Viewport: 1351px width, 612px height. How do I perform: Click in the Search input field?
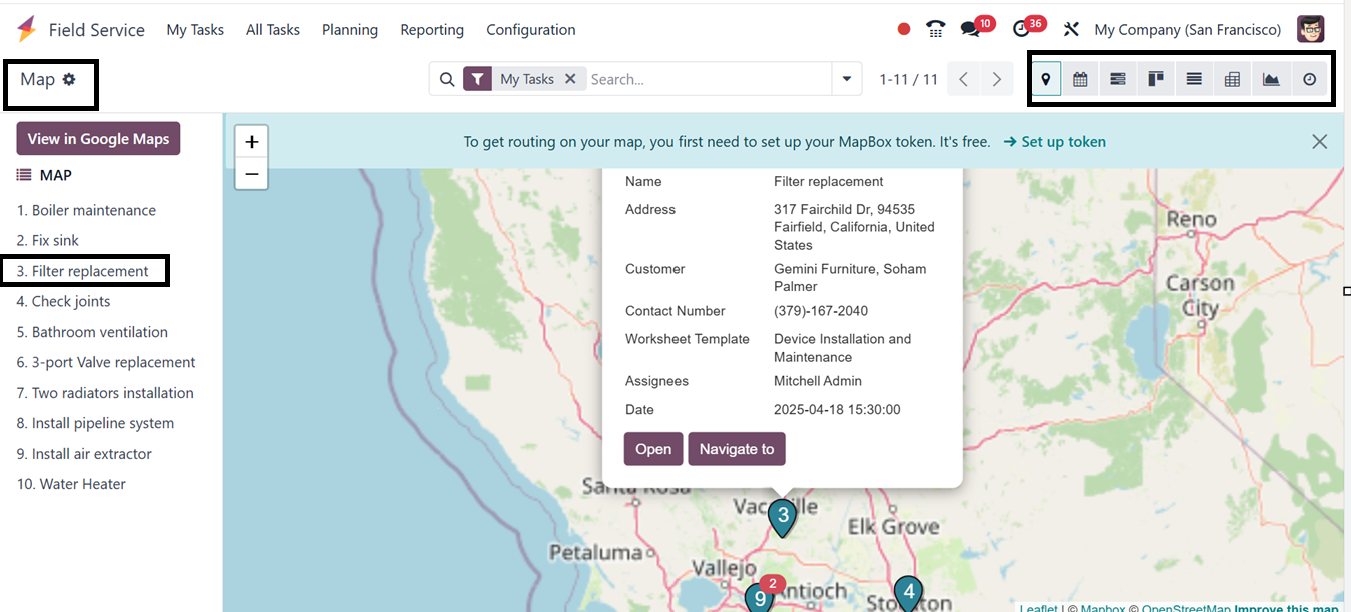coord(708,79)
